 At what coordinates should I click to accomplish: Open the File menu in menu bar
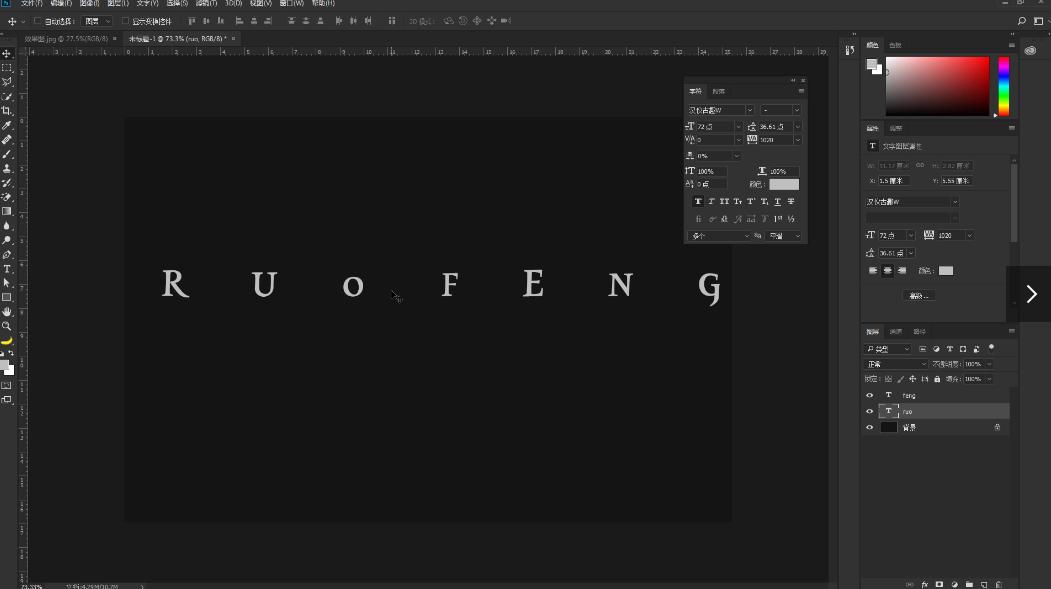click(x=31, y=4)
